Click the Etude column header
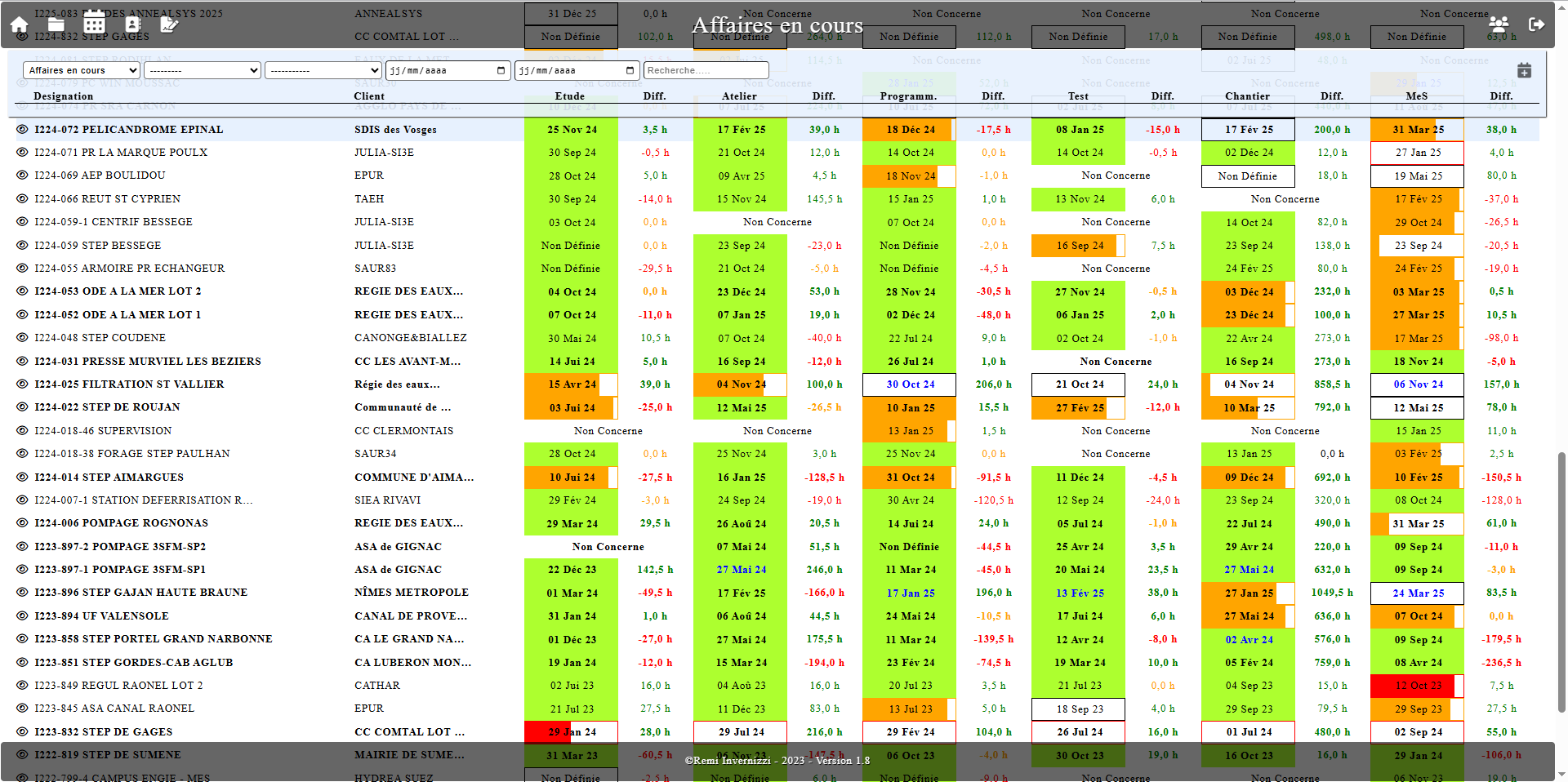 pyautogui.click(x=570, y=96)
